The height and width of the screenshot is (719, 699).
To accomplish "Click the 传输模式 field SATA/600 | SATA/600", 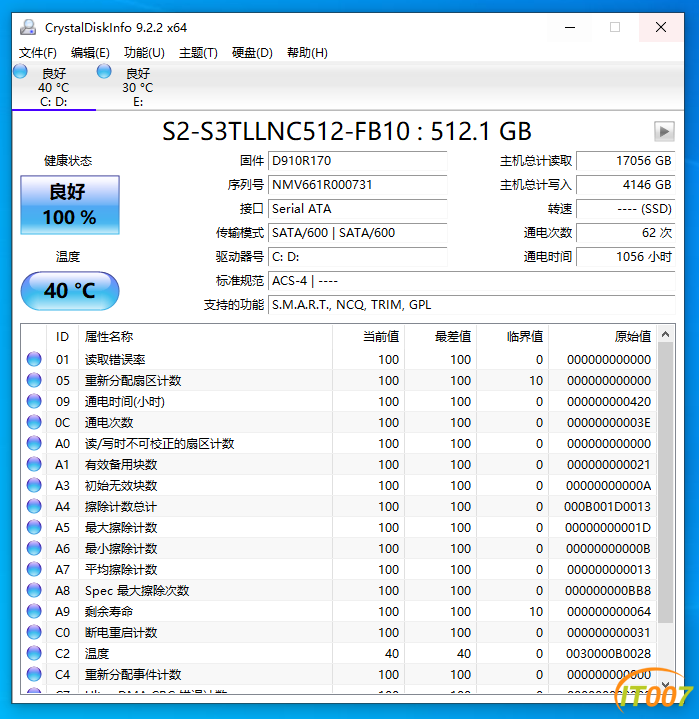I will pyautogui.click(x=357, y=232).
